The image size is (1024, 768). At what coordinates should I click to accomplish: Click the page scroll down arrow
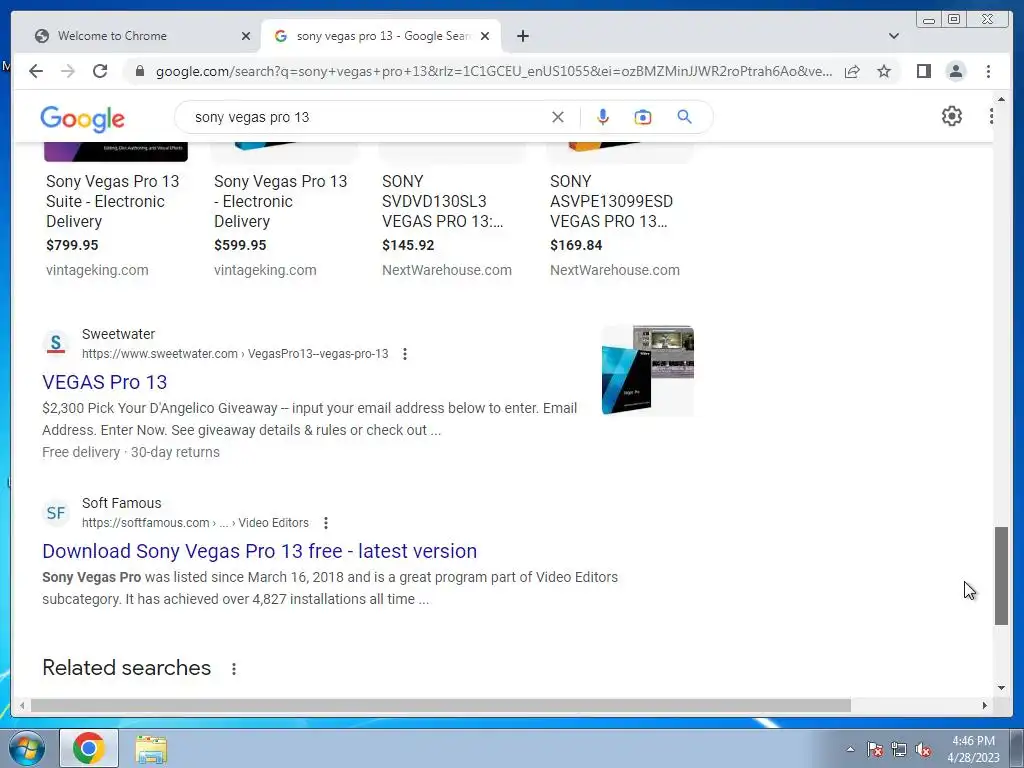point(1001,688)
